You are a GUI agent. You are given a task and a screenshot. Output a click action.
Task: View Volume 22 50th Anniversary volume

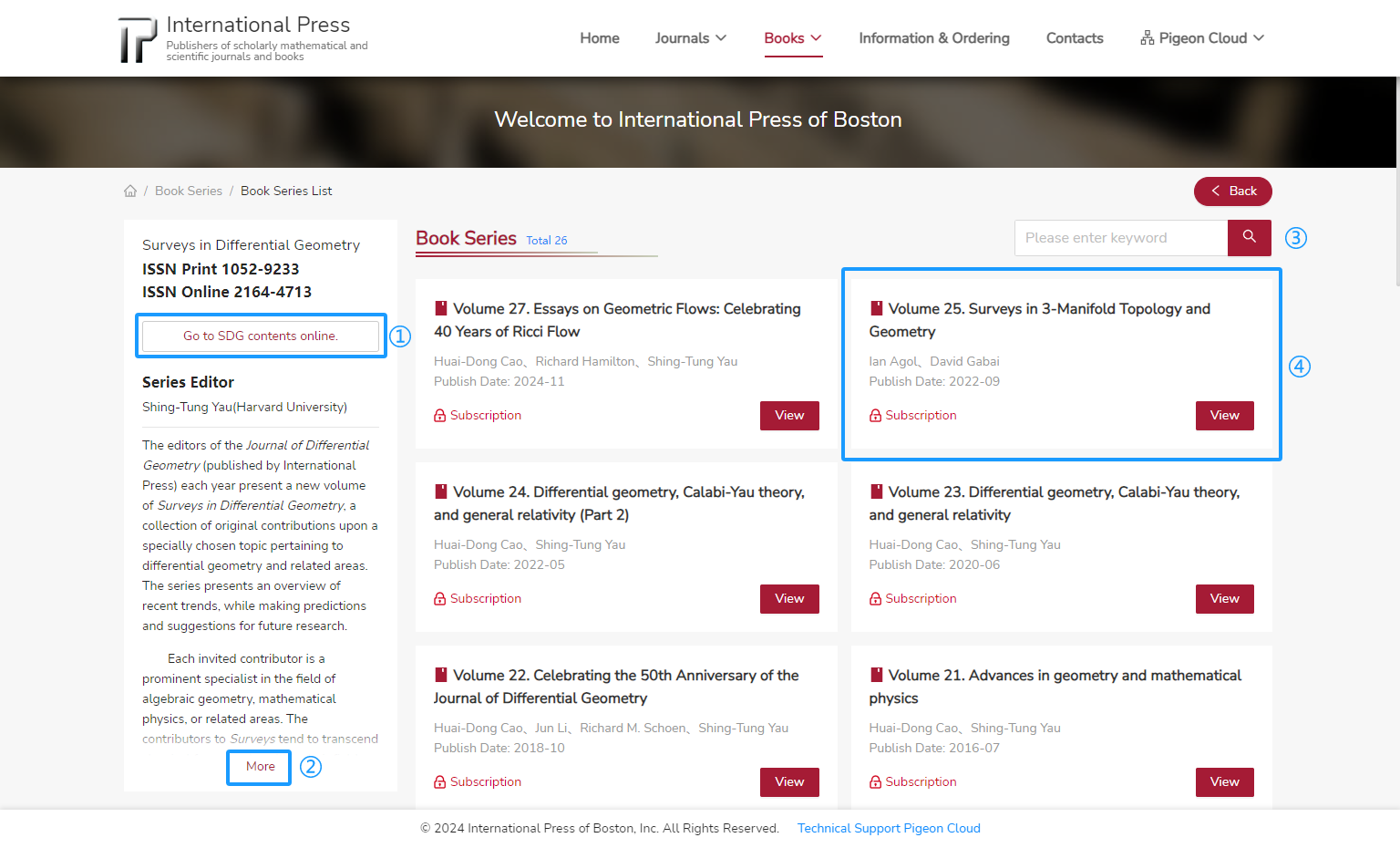(789, 782)
